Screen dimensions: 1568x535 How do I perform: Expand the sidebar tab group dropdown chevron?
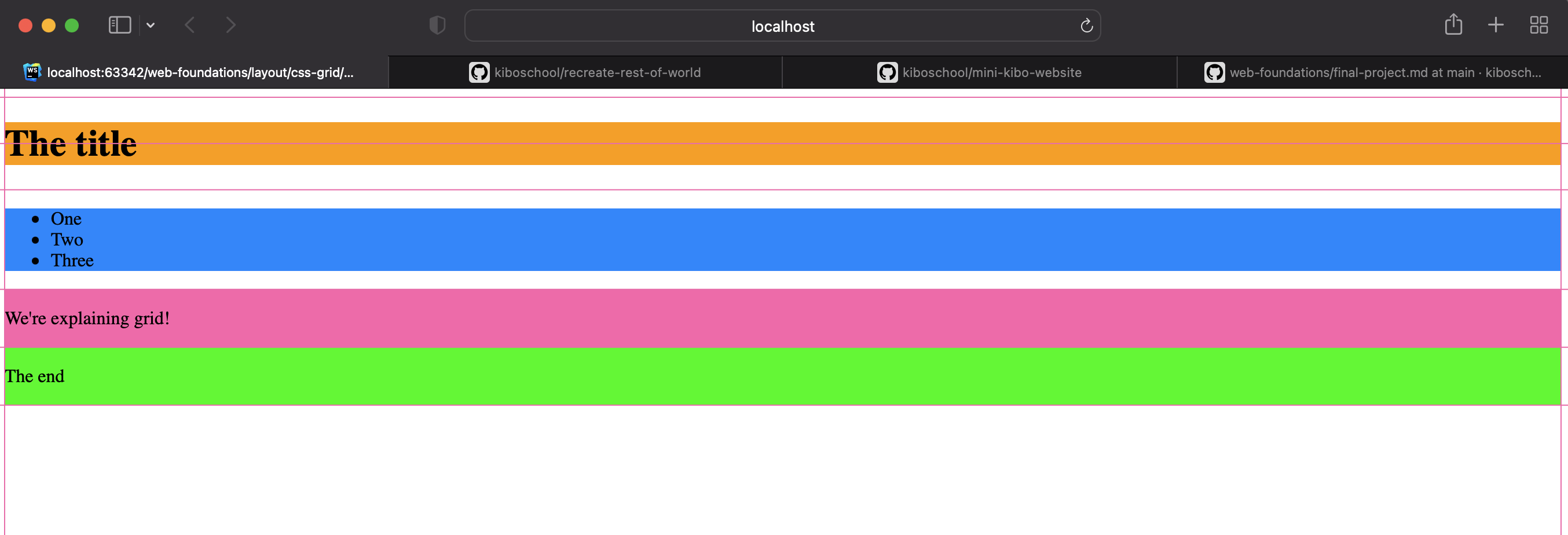151,25
